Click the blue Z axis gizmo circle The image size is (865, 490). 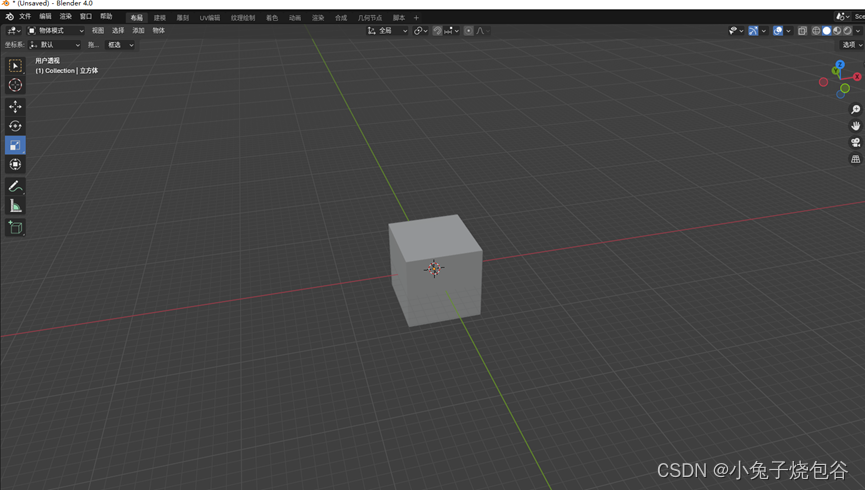click(x=840, y=65)
